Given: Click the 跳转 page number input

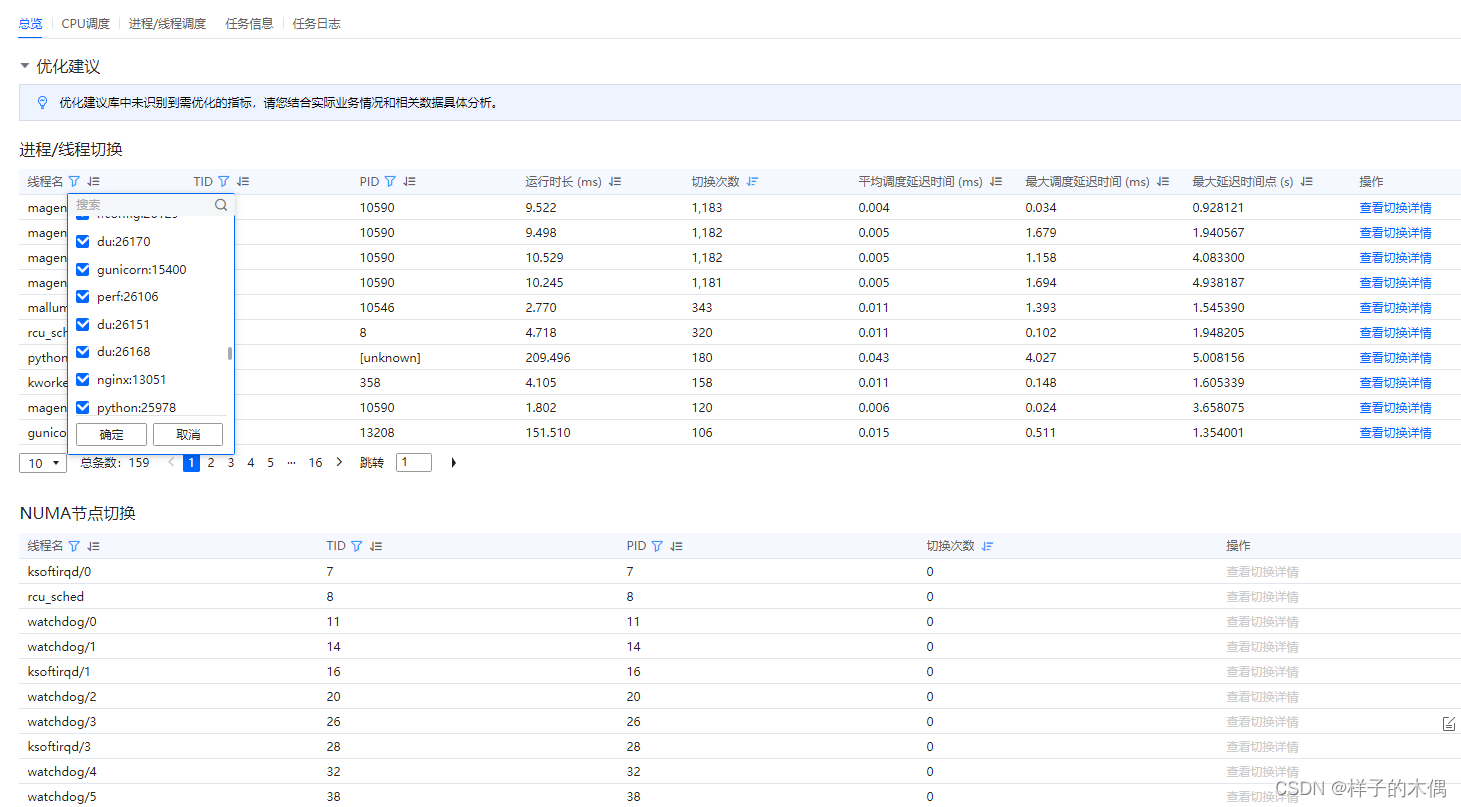Looking at the screenshot, I should click(x=414, y=463).
